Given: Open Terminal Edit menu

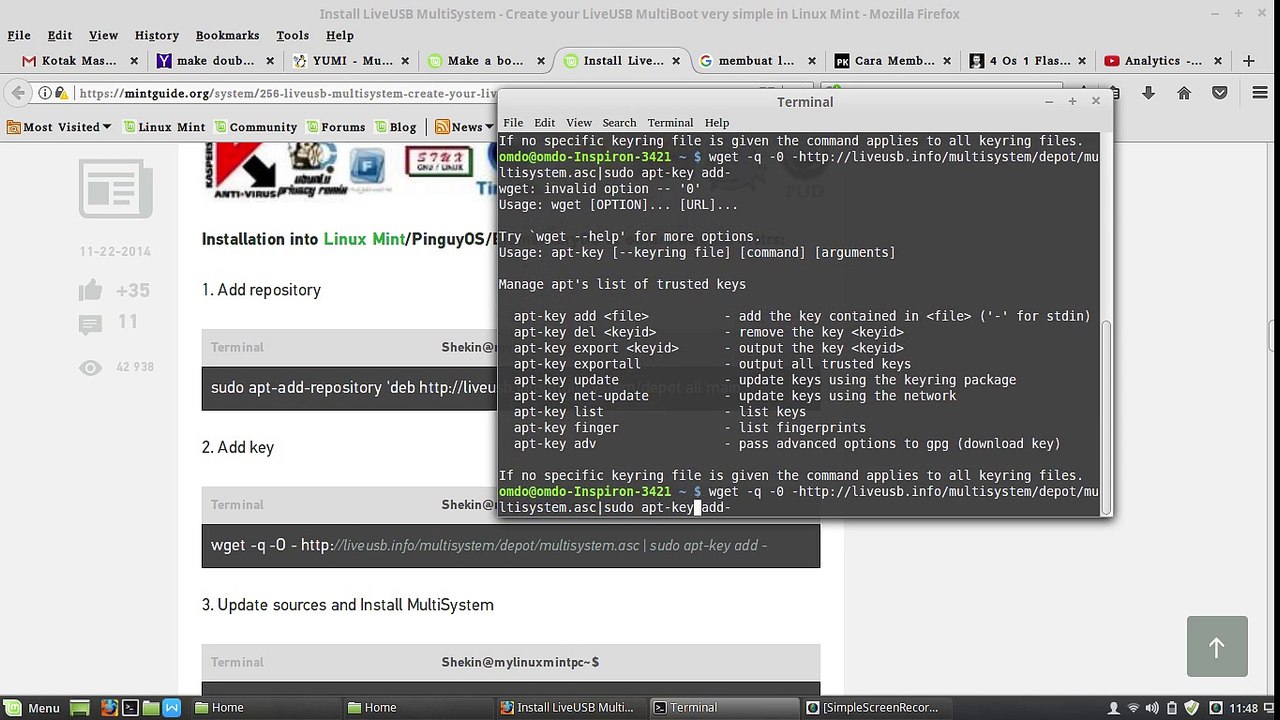Looking at the screenshot, I should point(544,122).
